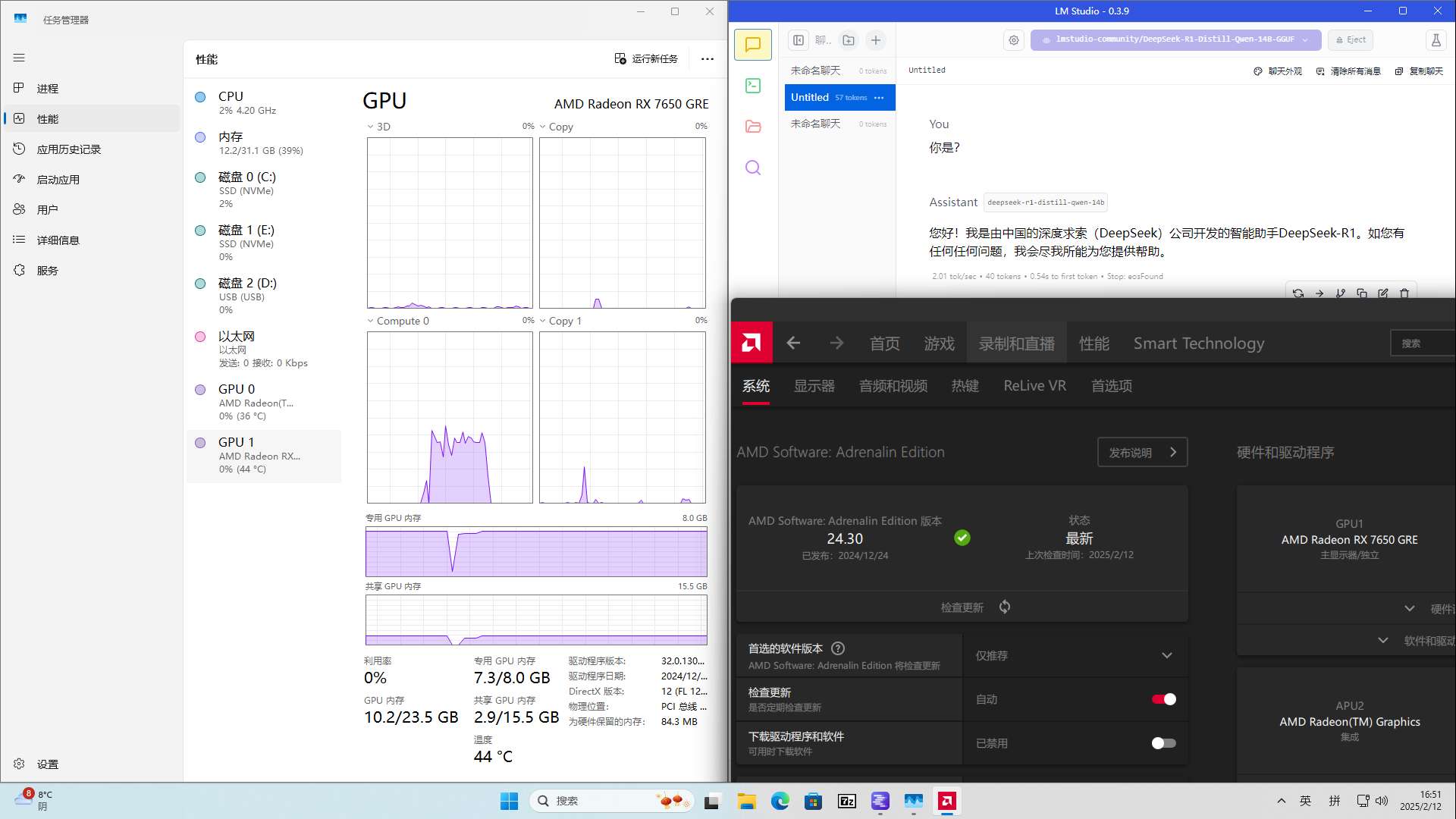Click the Windows taskbar search box
Image resolution: width=1456 pixels, height=819 pixels.
click(611, 801)
